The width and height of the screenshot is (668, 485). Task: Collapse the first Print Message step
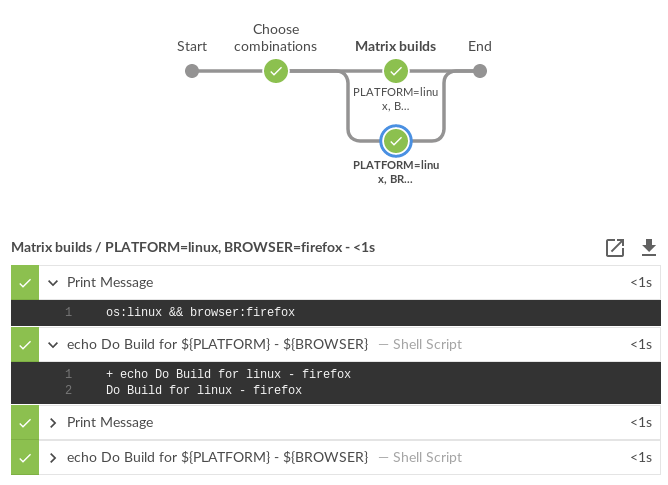(x=53, y=283)
